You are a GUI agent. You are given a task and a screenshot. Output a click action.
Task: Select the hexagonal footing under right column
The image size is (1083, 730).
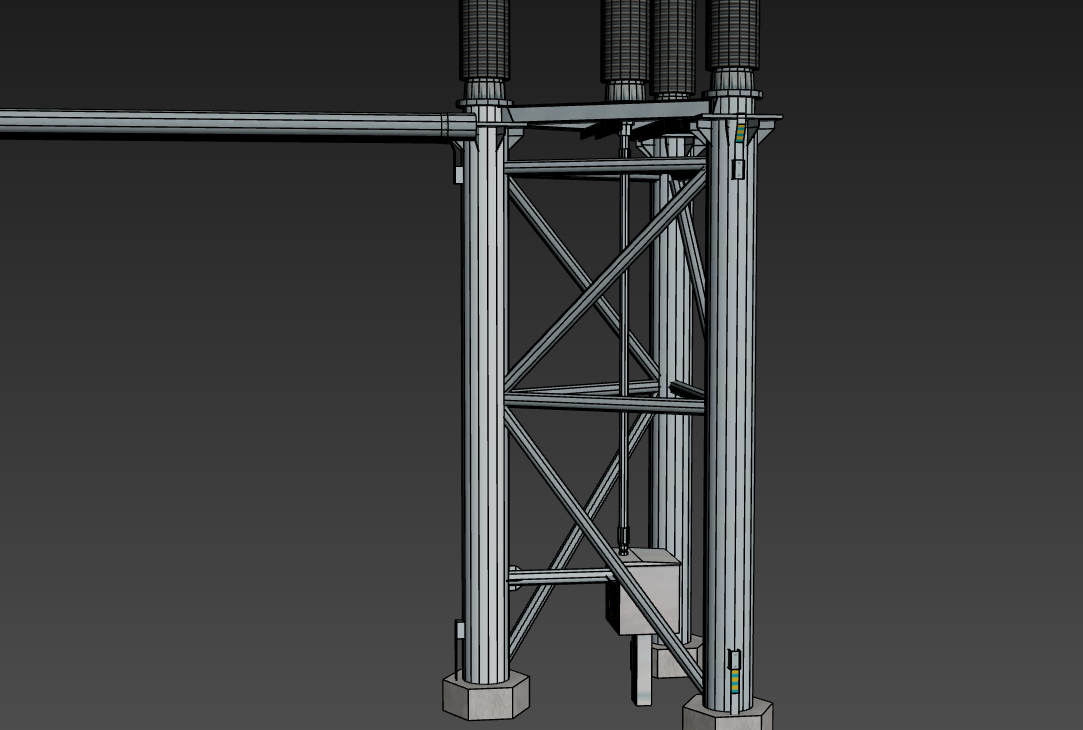727,716
